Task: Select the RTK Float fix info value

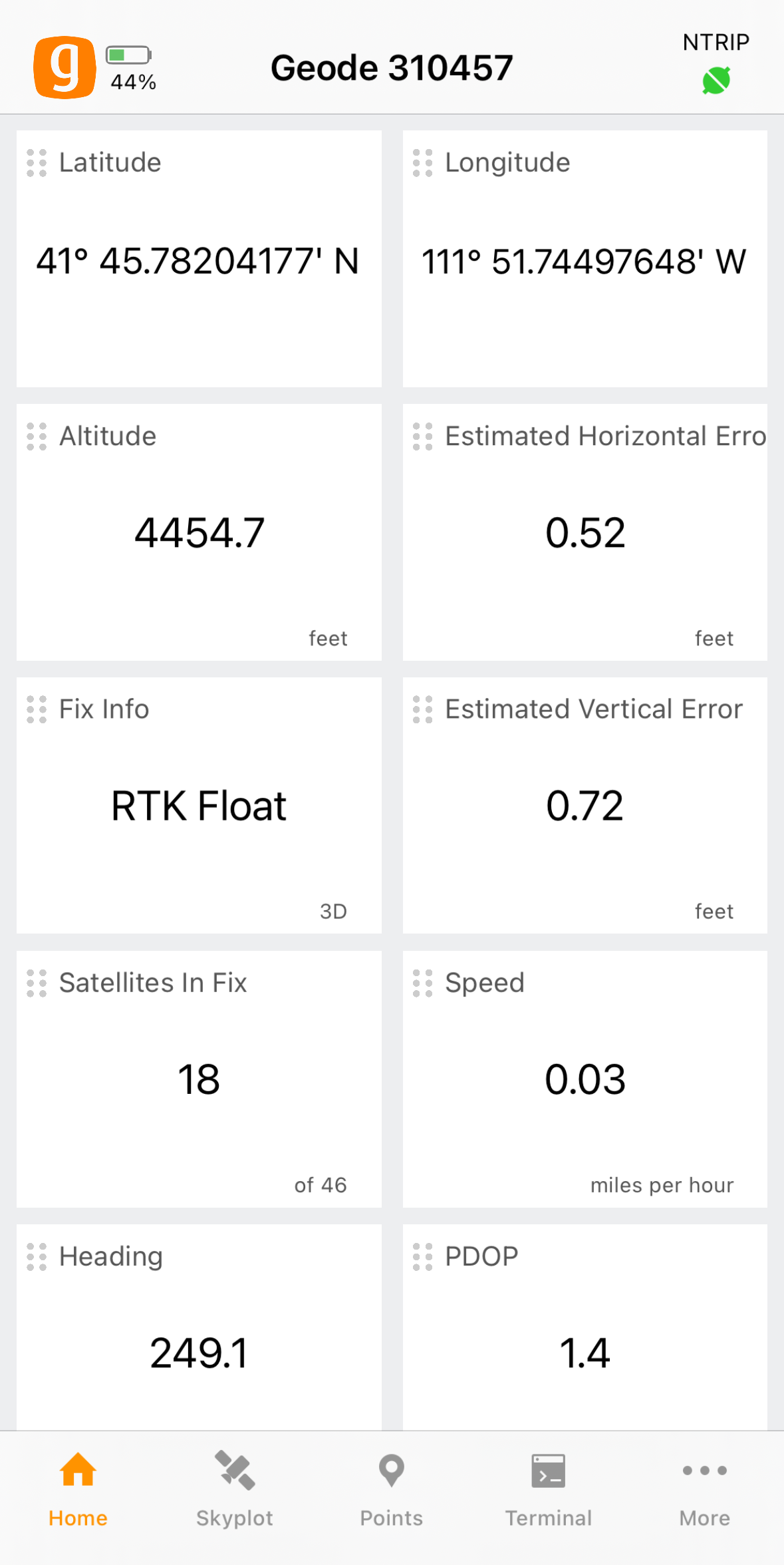Action: click(199, 806)
